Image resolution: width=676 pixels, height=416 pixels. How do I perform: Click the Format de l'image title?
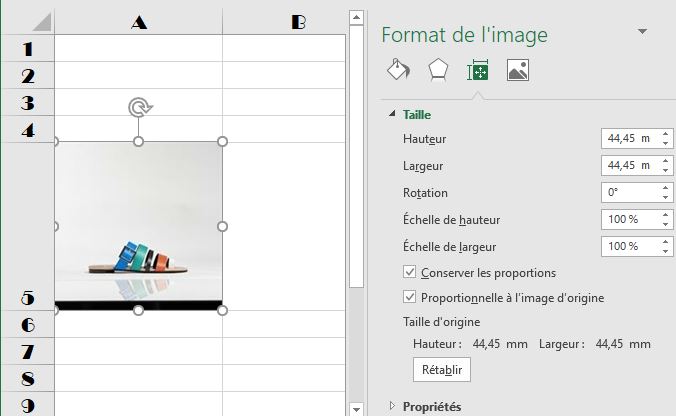464,35
